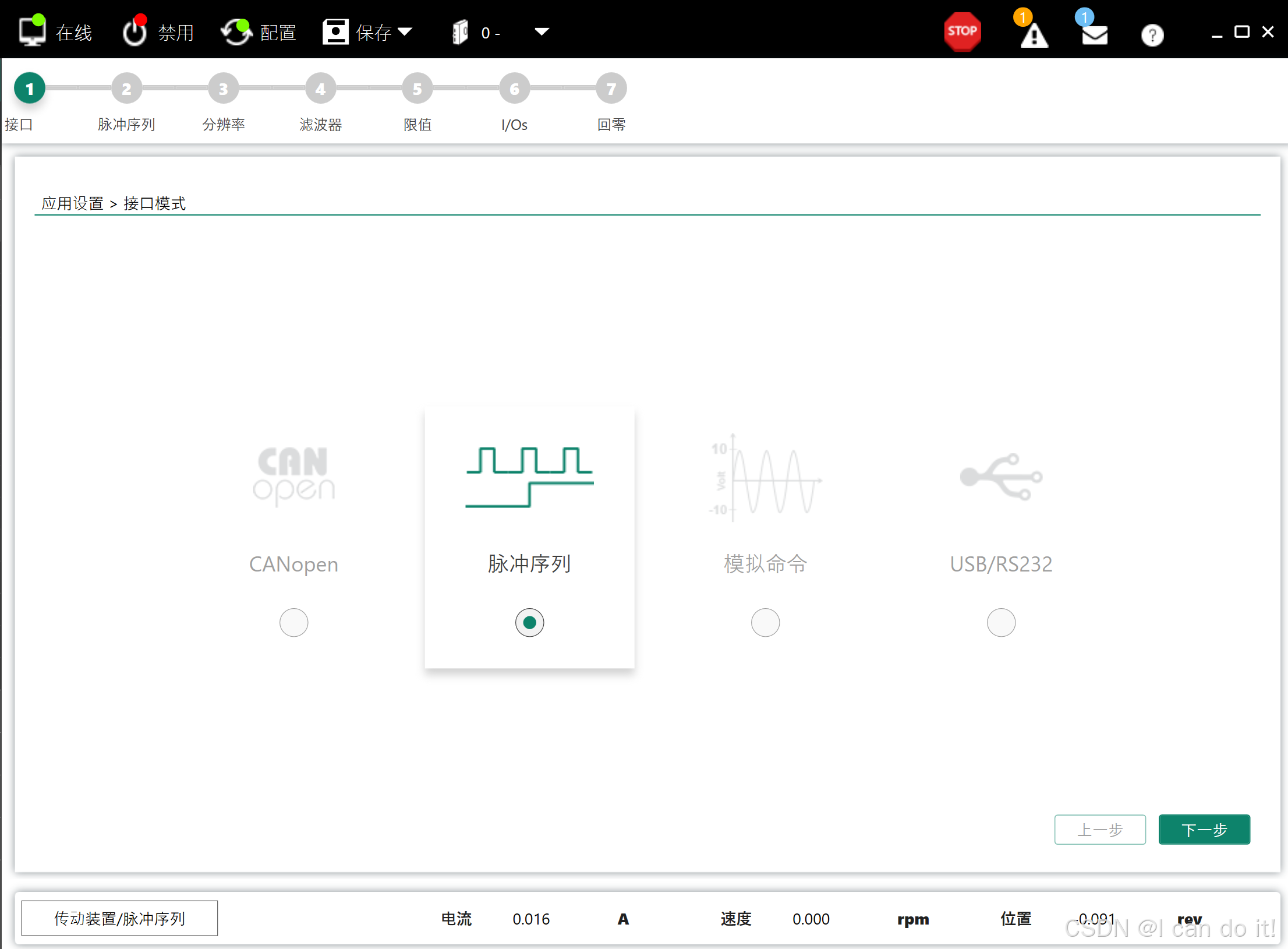Open the warning alerts triangle icon
1288x949 pixels.
[1034, 35]
